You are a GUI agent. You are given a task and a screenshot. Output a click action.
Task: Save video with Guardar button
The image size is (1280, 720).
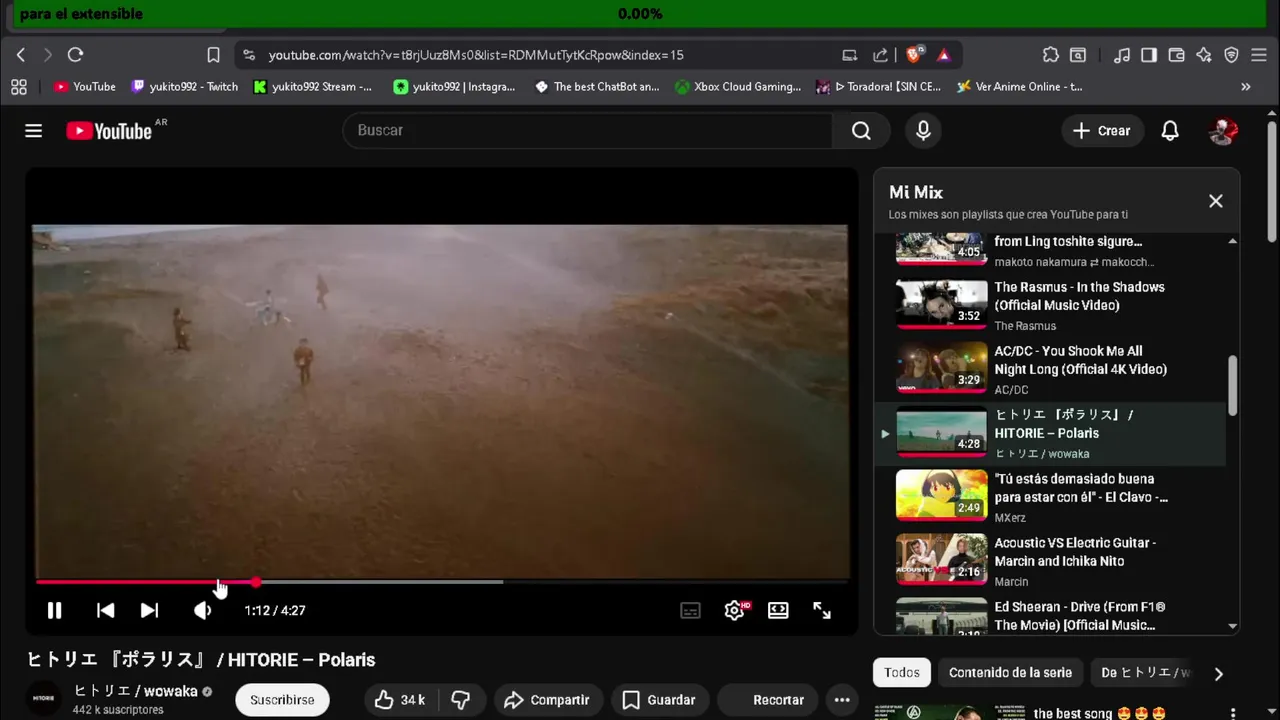coord(659,700)
